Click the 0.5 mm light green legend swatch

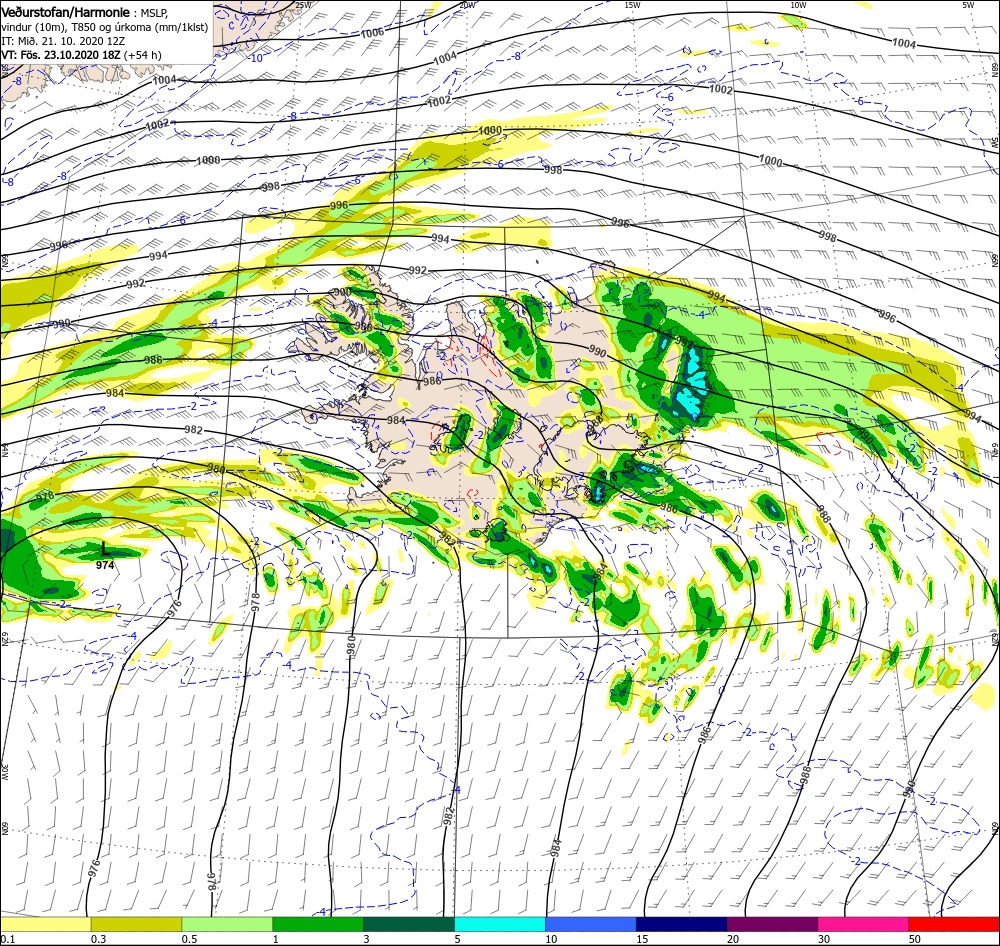(x=227, y=924)
